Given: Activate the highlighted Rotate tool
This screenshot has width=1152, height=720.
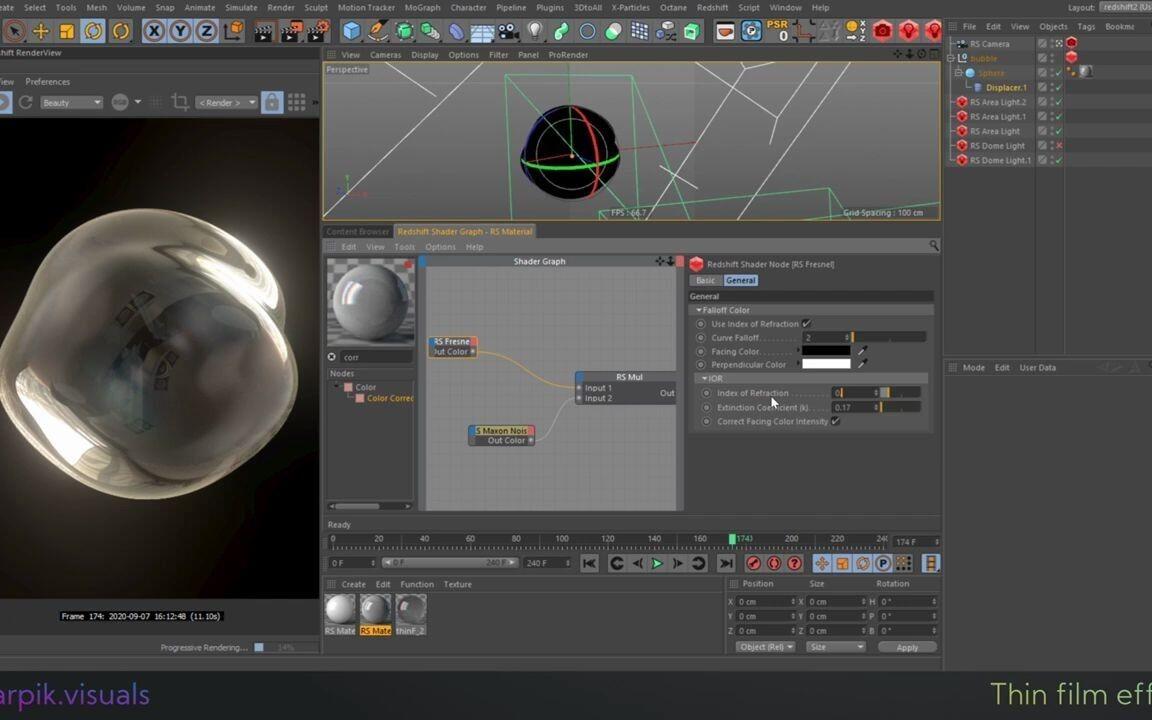Looking at the screenshot, I should [93, 32].
